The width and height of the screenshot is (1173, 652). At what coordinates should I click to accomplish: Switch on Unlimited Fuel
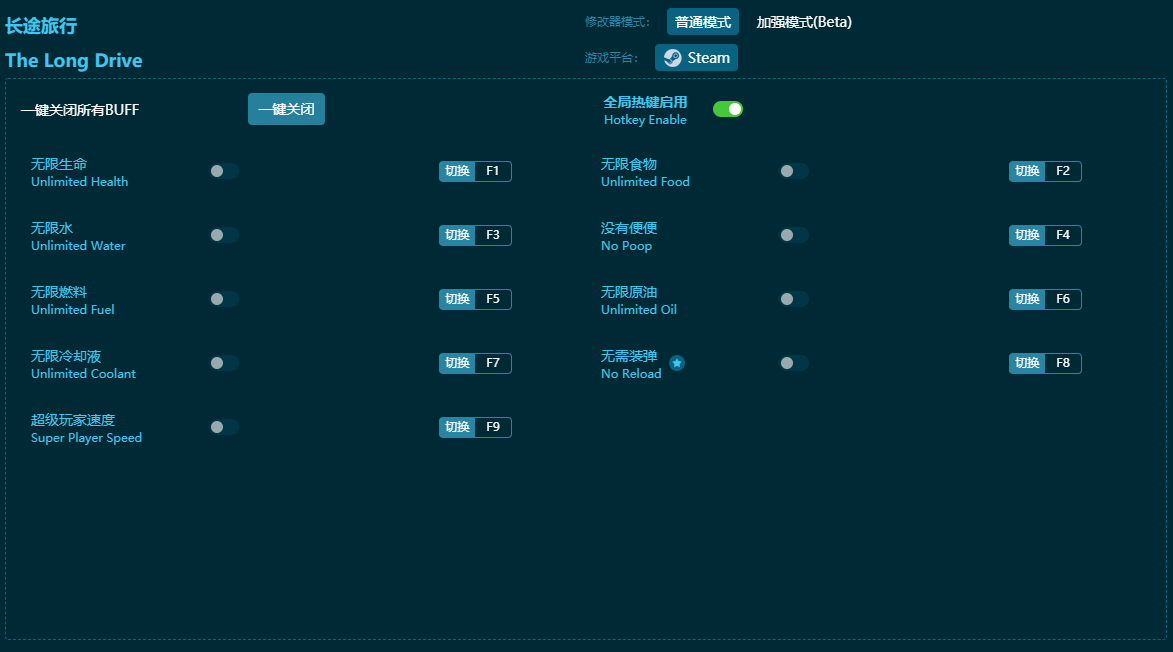click(x=224, y=299)
